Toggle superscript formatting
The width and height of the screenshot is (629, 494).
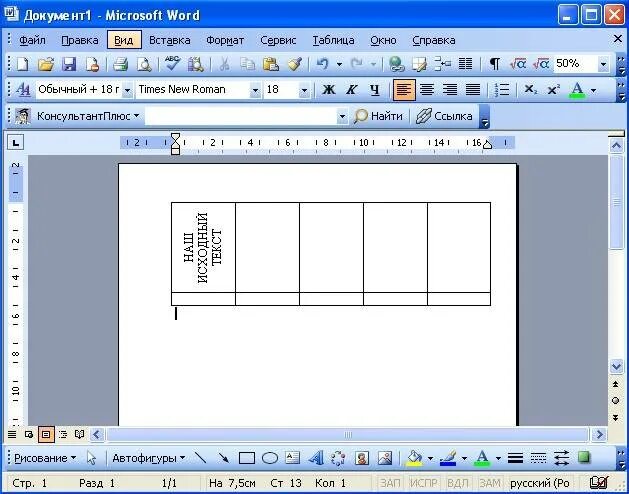tap(554, 90)
